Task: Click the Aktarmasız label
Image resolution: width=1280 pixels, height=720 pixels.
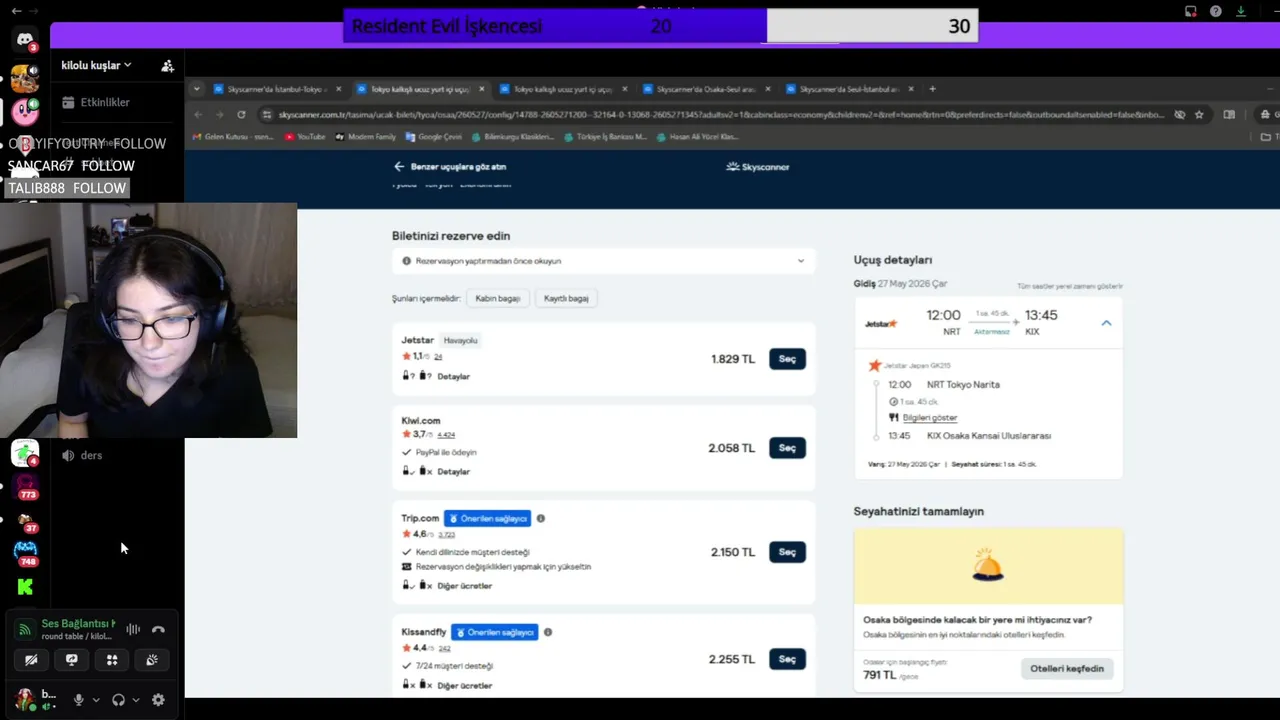Action: 992,331
